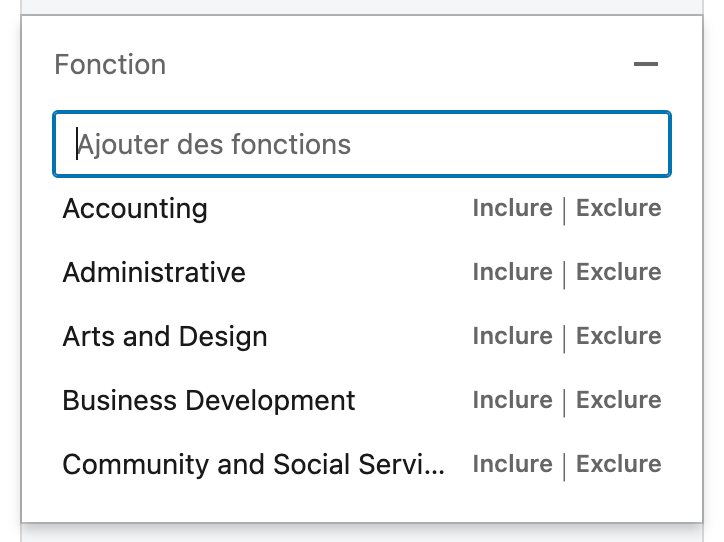Image resolution: width=724 pixels, height=542 pixels.
Task: Select the Arts and Design item
Action: (x=165, y=337)
